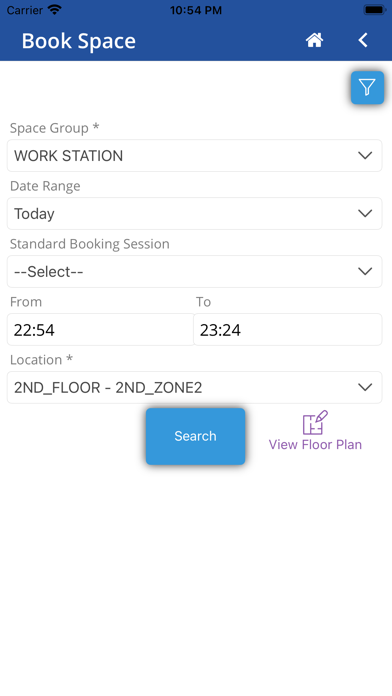
Task: Expand the Location chevron arrow
Action: [x=365, y=388]
